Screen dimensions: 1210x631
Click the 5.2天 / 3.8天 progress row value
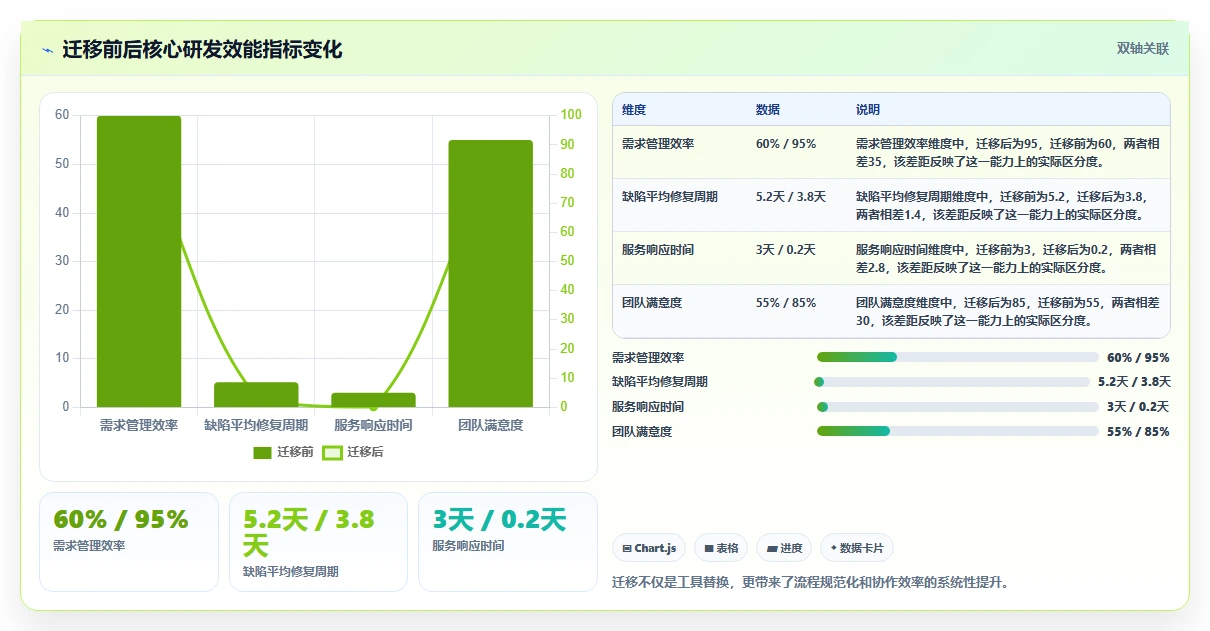pyautogui.click(x=1134, y=382)
